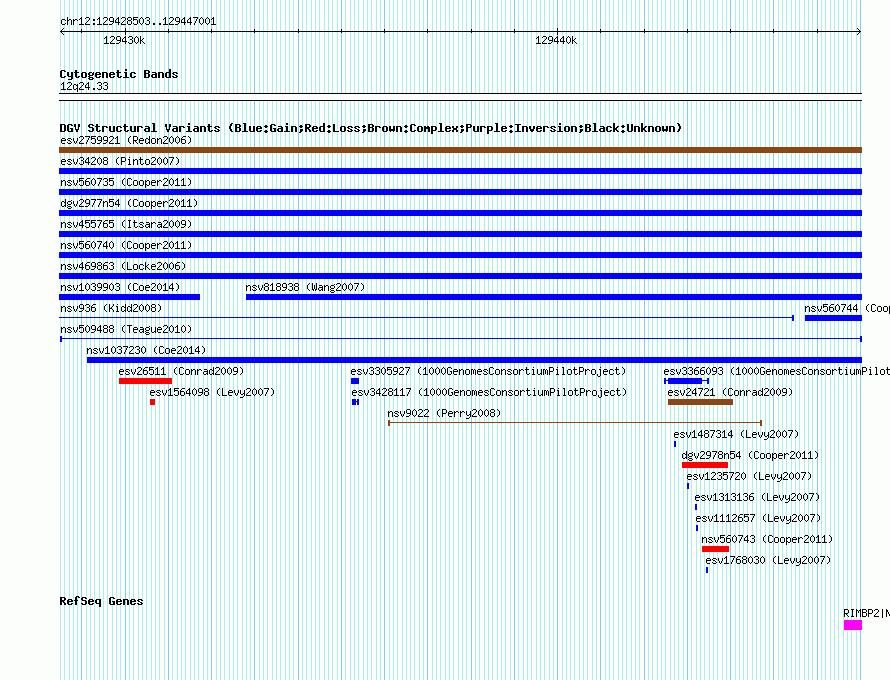The height and width of the screenshot is (680, 890).
Task: Open the nsv818938 (Wang2007) variant link
Action: [300, 287]
